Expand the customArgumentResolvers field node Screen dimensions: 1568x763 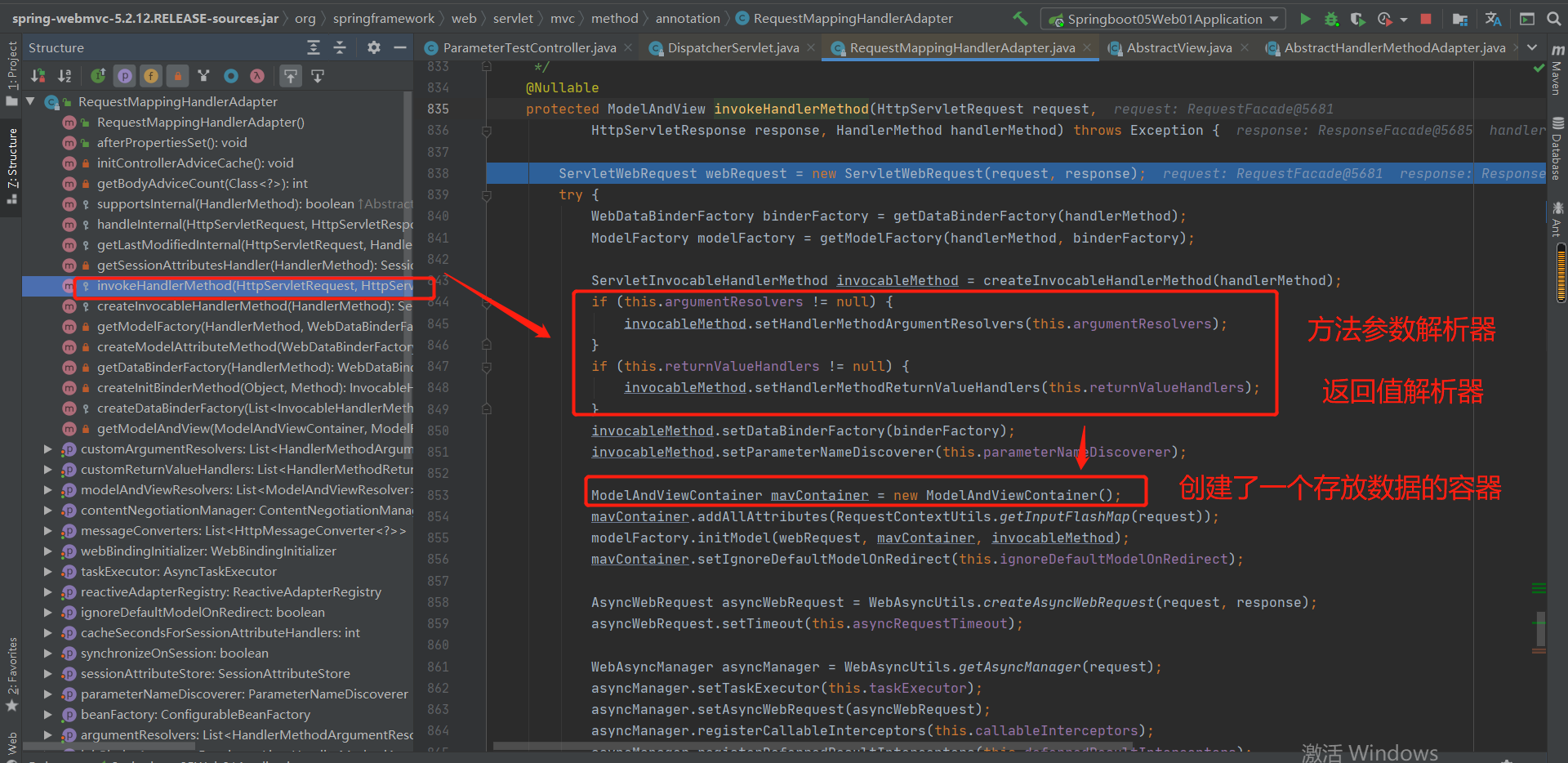click(x=47, y=448)
